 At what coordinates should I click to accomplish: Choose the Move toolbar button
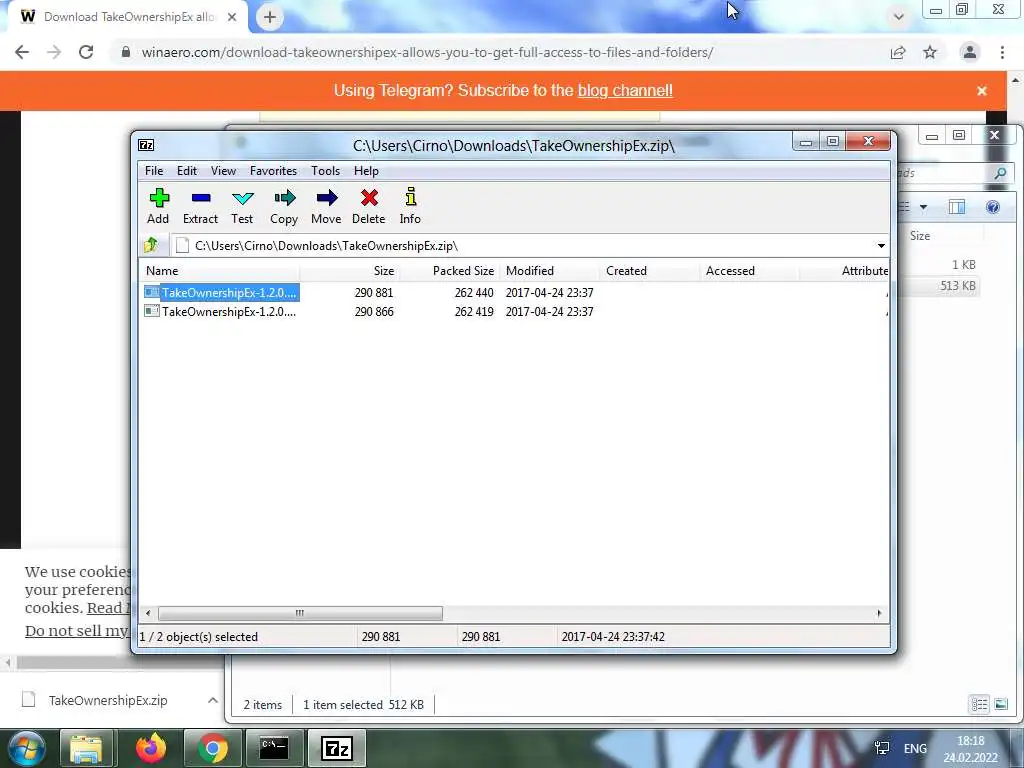click(326, 206)
